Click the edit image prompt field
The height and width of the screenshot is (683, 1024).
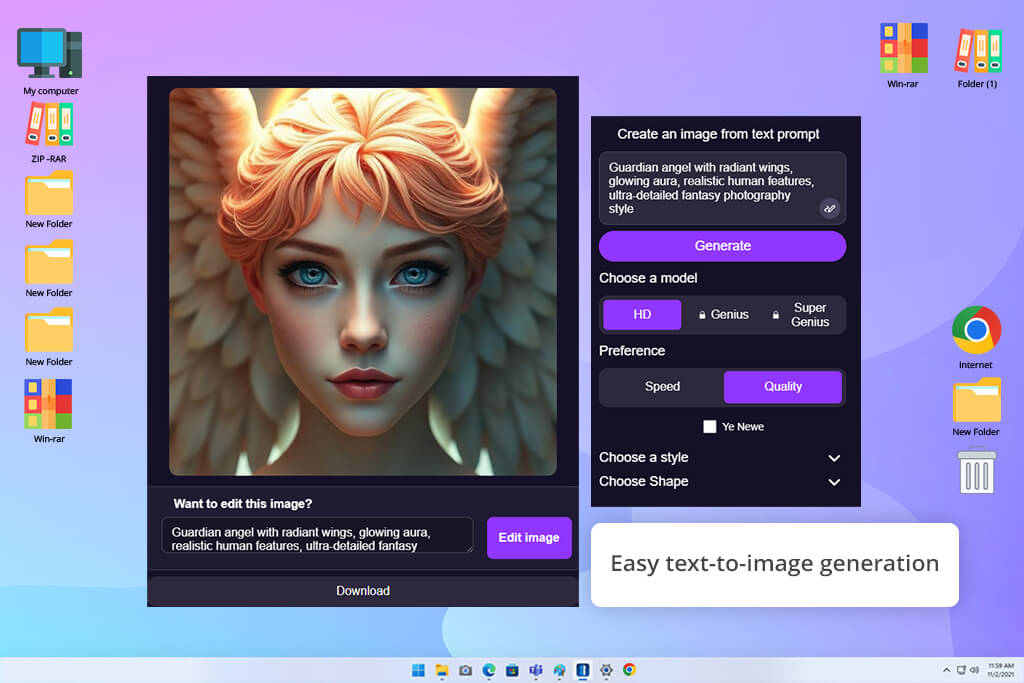(317, 535)
